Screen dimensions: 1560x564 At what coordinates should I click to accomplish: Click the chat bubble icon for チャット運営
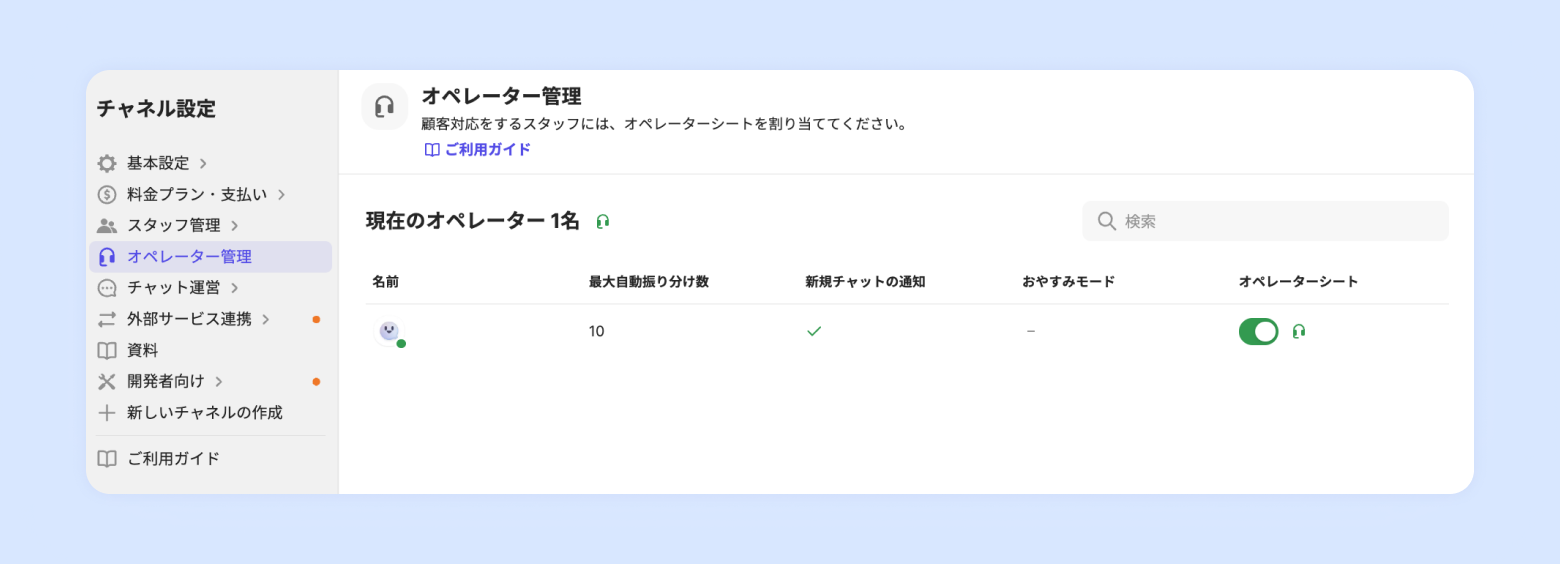click(107, 288)
